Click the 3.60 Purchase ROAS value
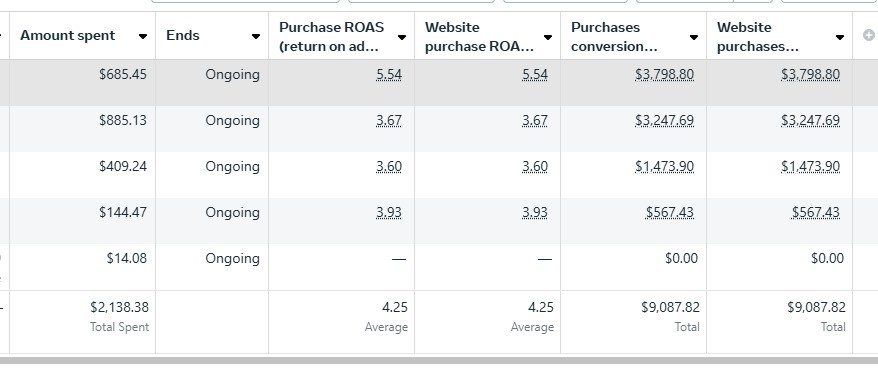This screenshot has height=374, width=878. 389,166
